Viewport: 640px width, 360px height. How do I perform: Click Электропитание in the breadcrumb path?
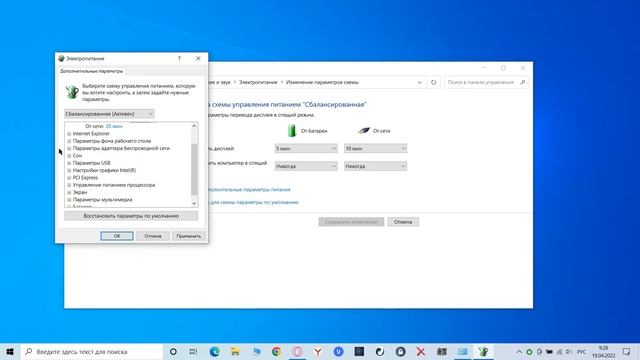point(258,82)
